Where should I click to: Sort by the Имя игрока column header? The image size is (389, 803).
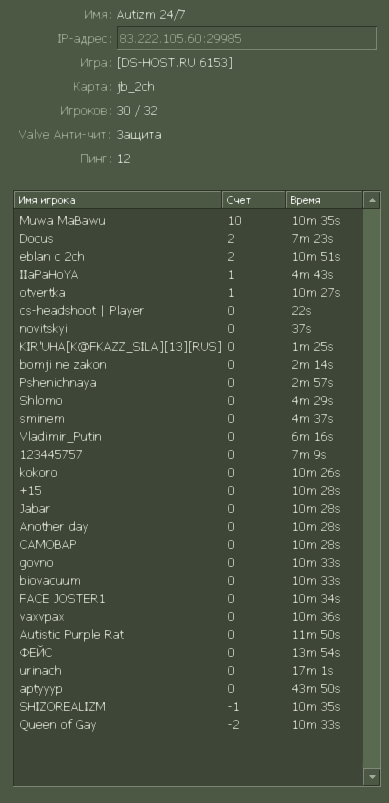pos(117,200)
